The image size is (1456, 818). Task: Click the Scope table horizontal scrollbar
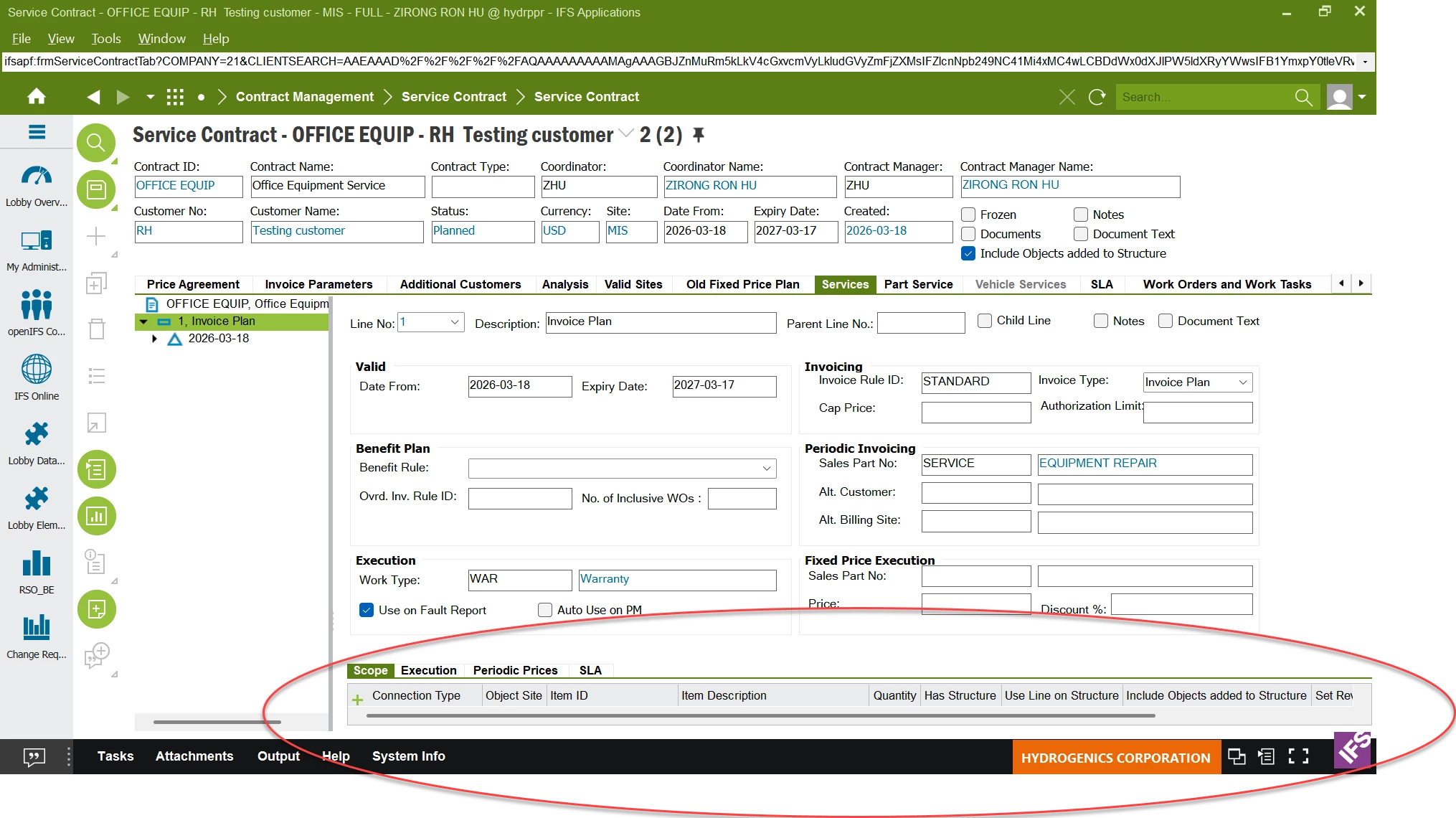click(x=760, y=715)
